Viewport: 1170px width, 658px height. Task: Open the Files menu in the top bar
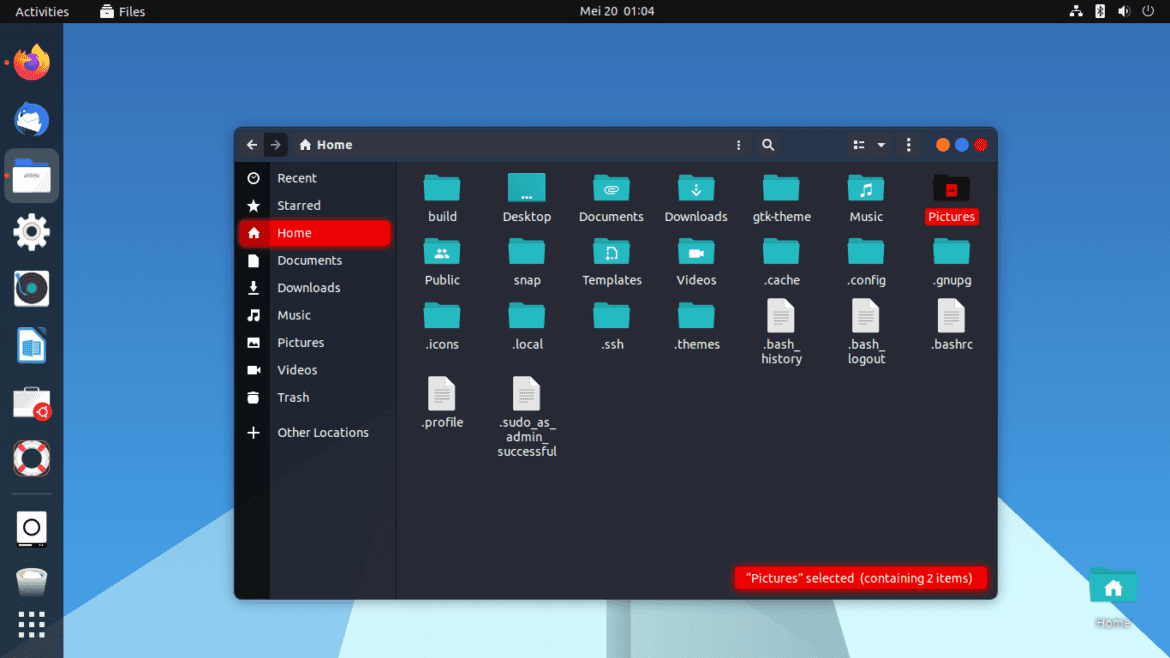click(122, 11)
